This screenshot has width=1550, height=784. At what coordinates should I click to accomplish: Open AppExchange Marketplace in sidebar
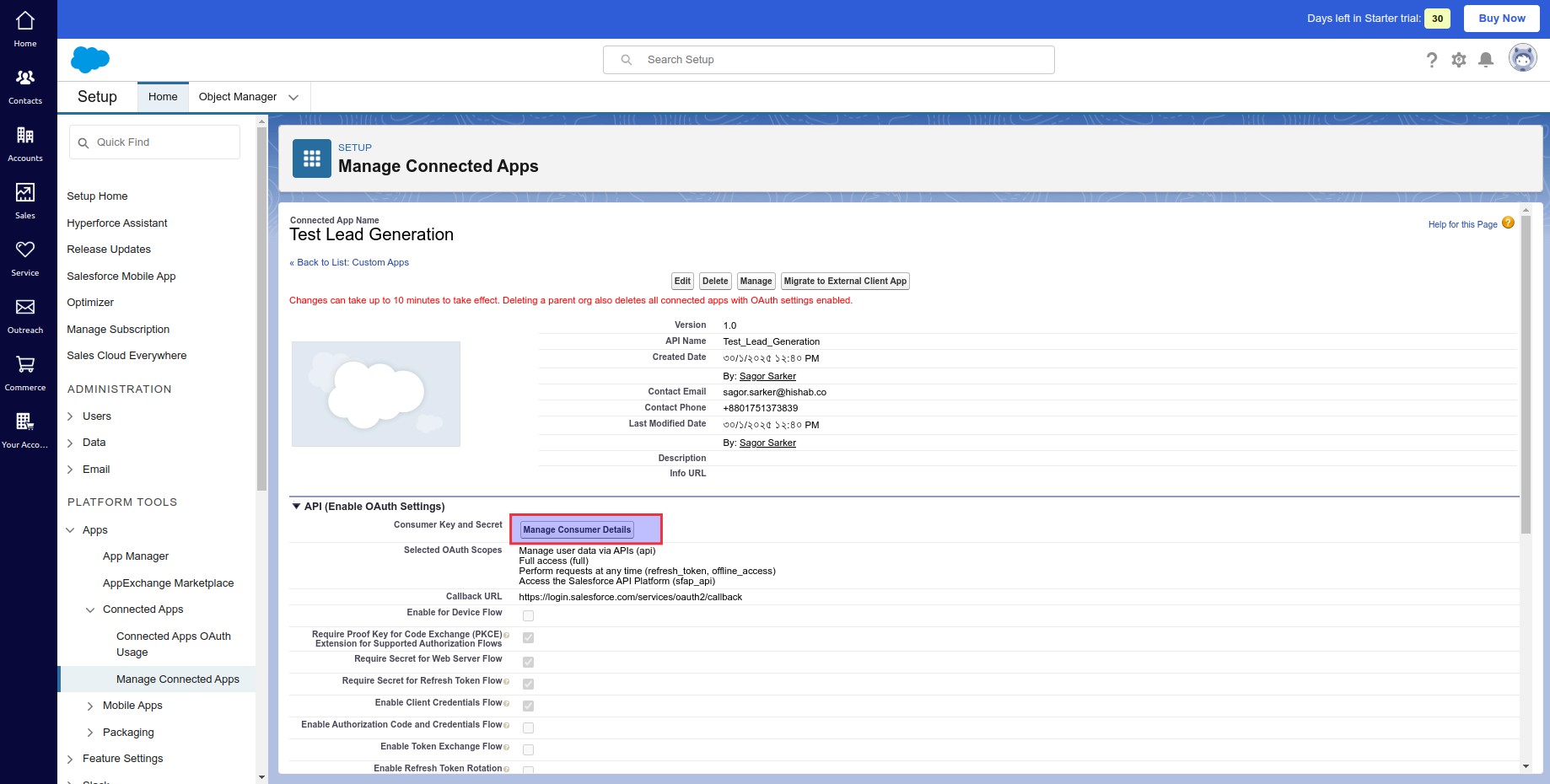169,583
